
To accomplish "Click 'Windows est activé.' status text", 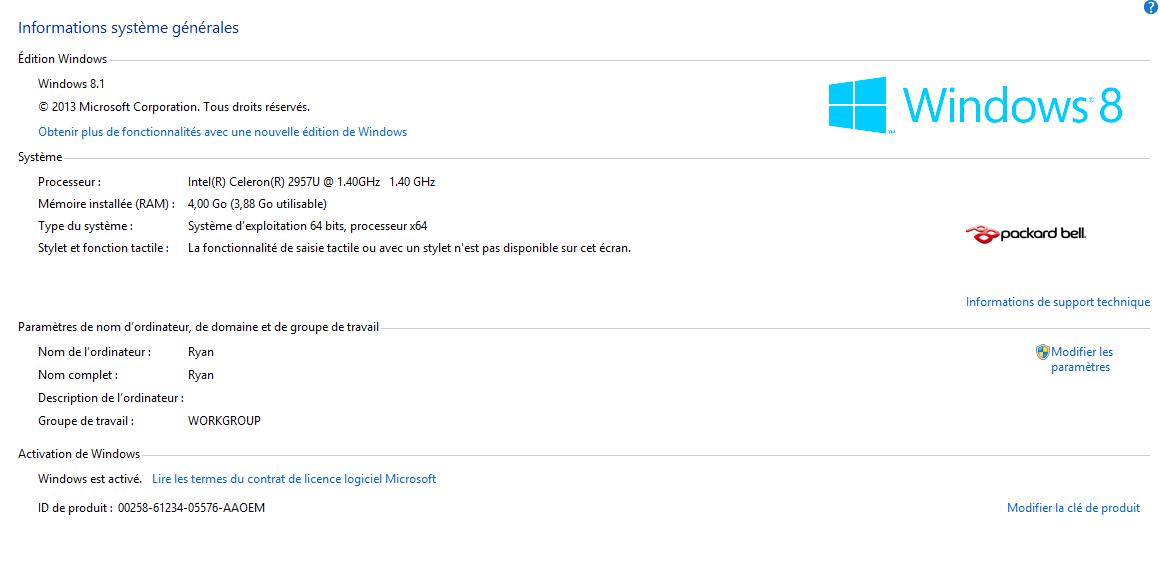I will [x=90, y=478].
